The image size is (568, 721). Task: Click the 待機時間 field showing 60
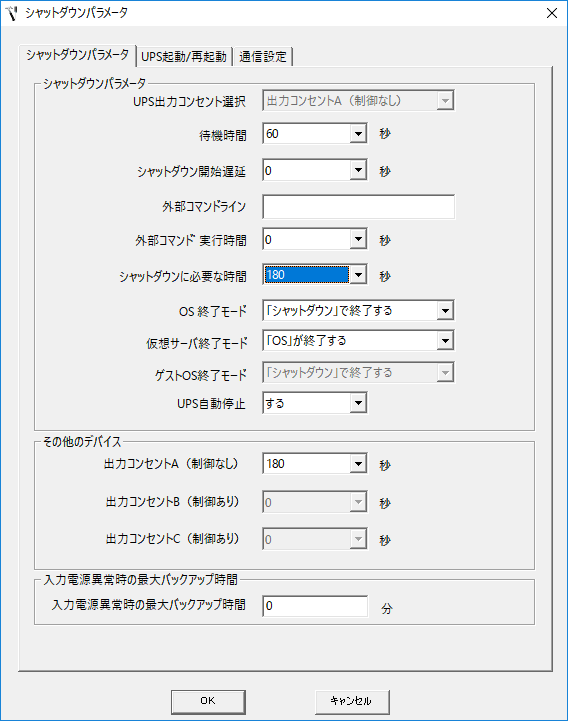pyautogui.click(x=306, y=134)
